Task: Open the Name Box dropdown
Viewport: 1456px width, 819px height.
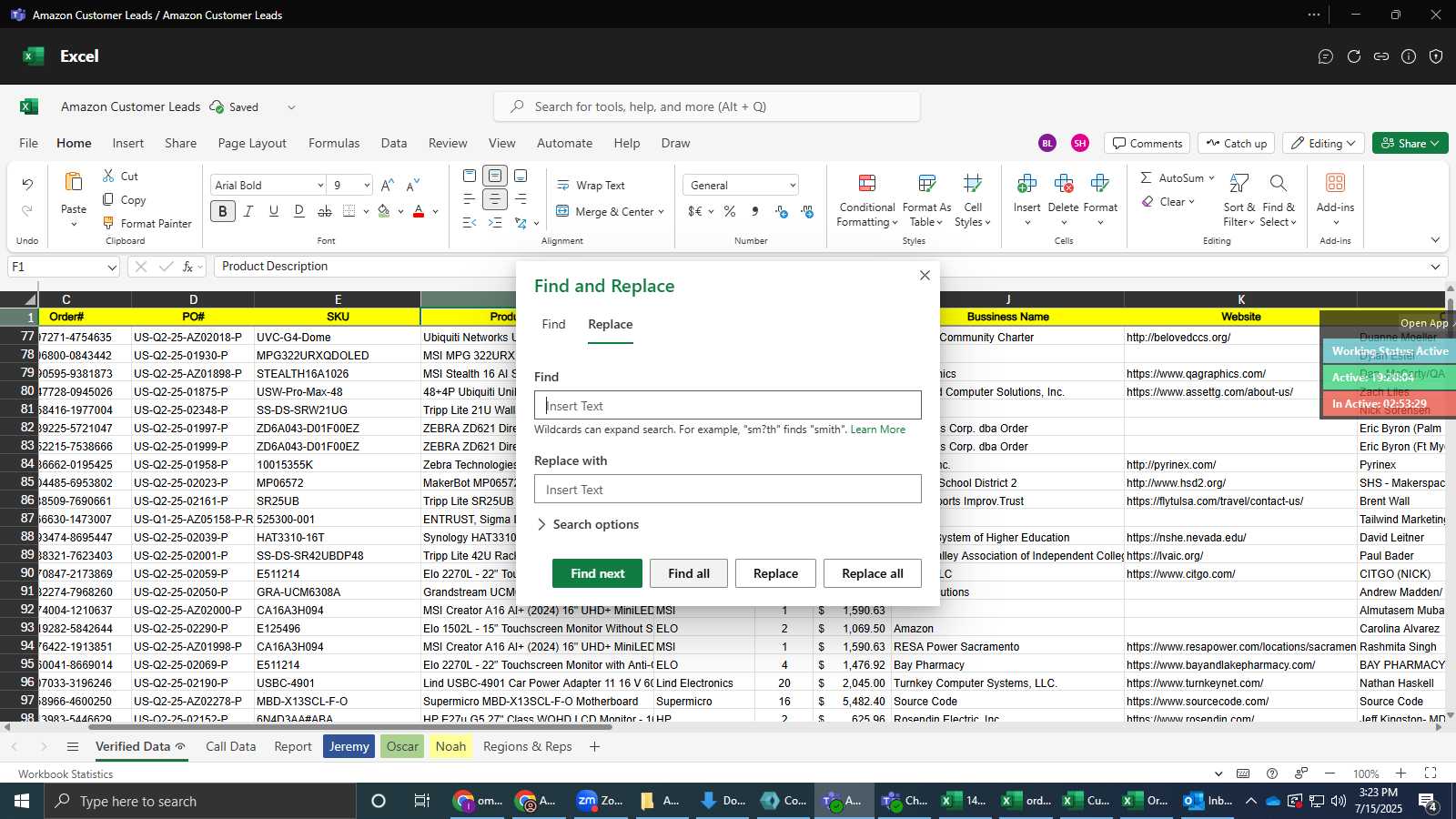Action: pos(111,267)
